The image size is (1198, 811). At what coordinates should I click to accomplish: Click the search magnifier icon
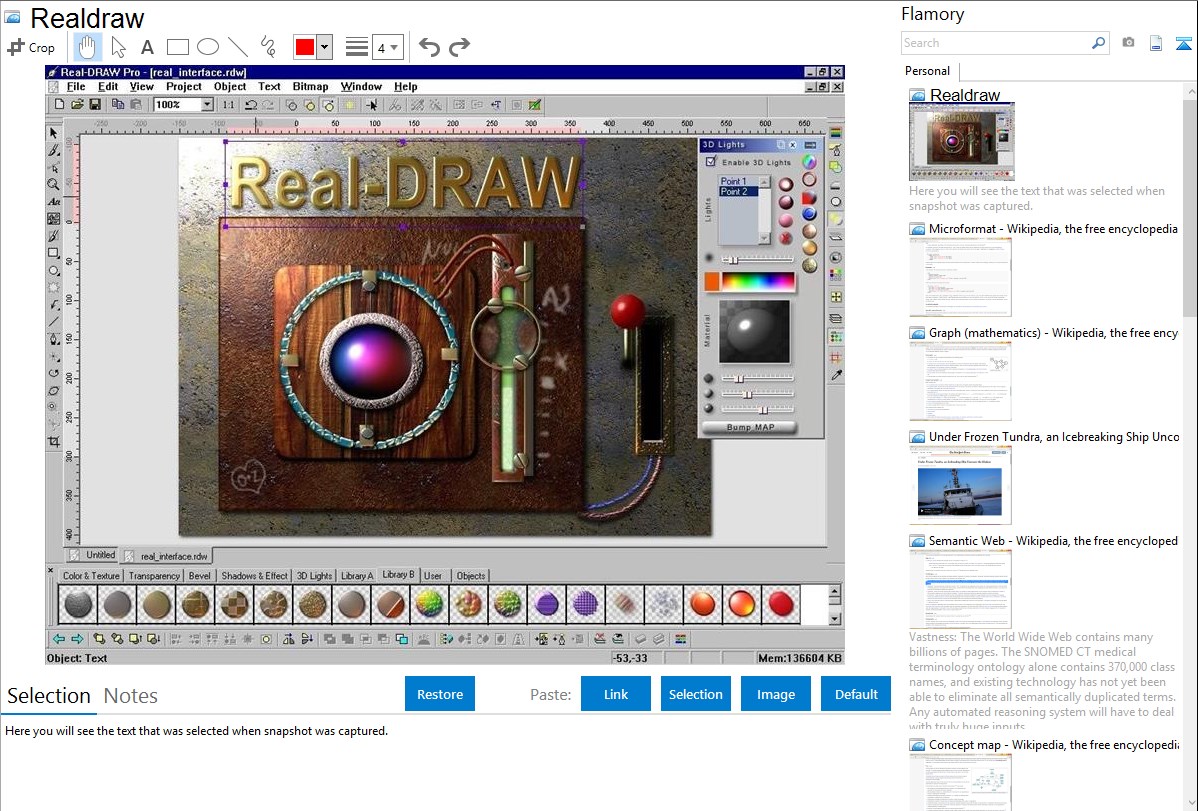tap(1099, 43)
